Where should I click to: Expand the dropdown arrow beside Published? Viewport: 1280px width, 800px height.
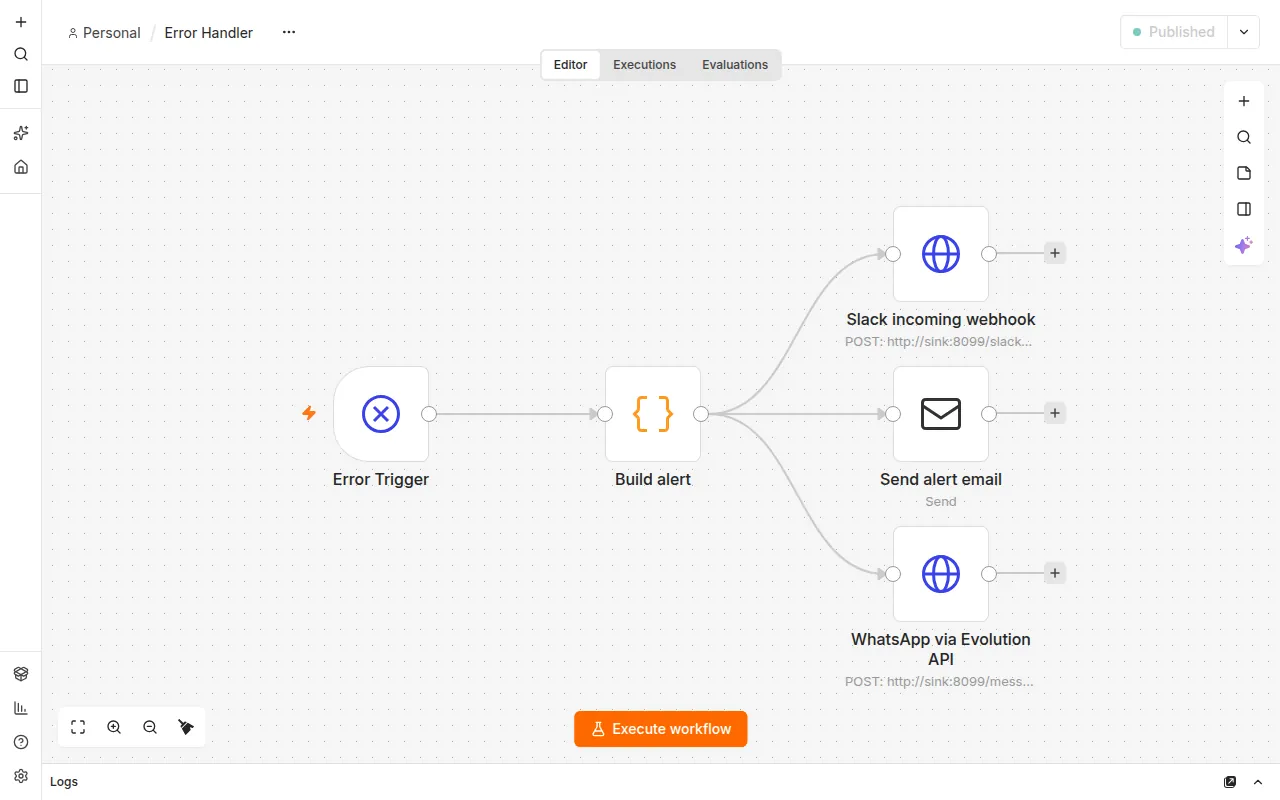click(1244, 32)
